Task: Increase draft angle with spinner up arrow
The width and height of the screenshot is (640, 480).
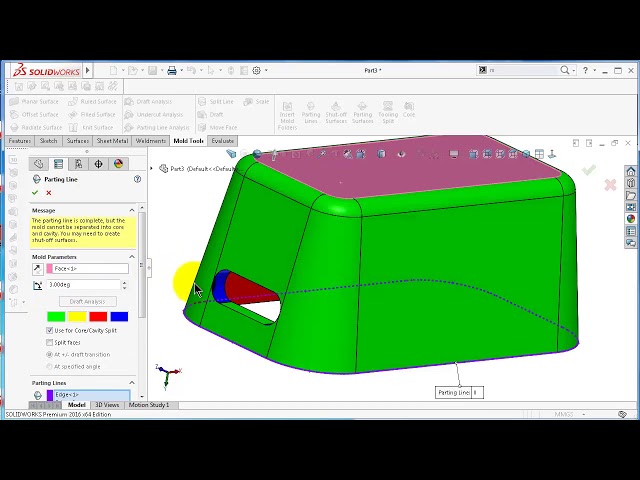Action: click(124, 282)
